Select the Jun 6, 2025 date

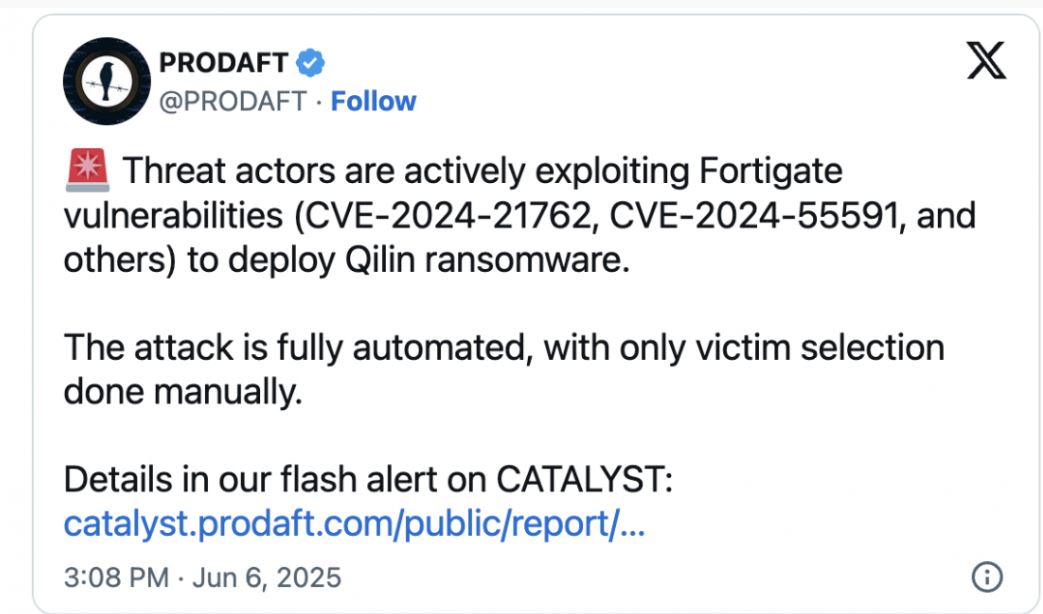click(x=267, y=577)
